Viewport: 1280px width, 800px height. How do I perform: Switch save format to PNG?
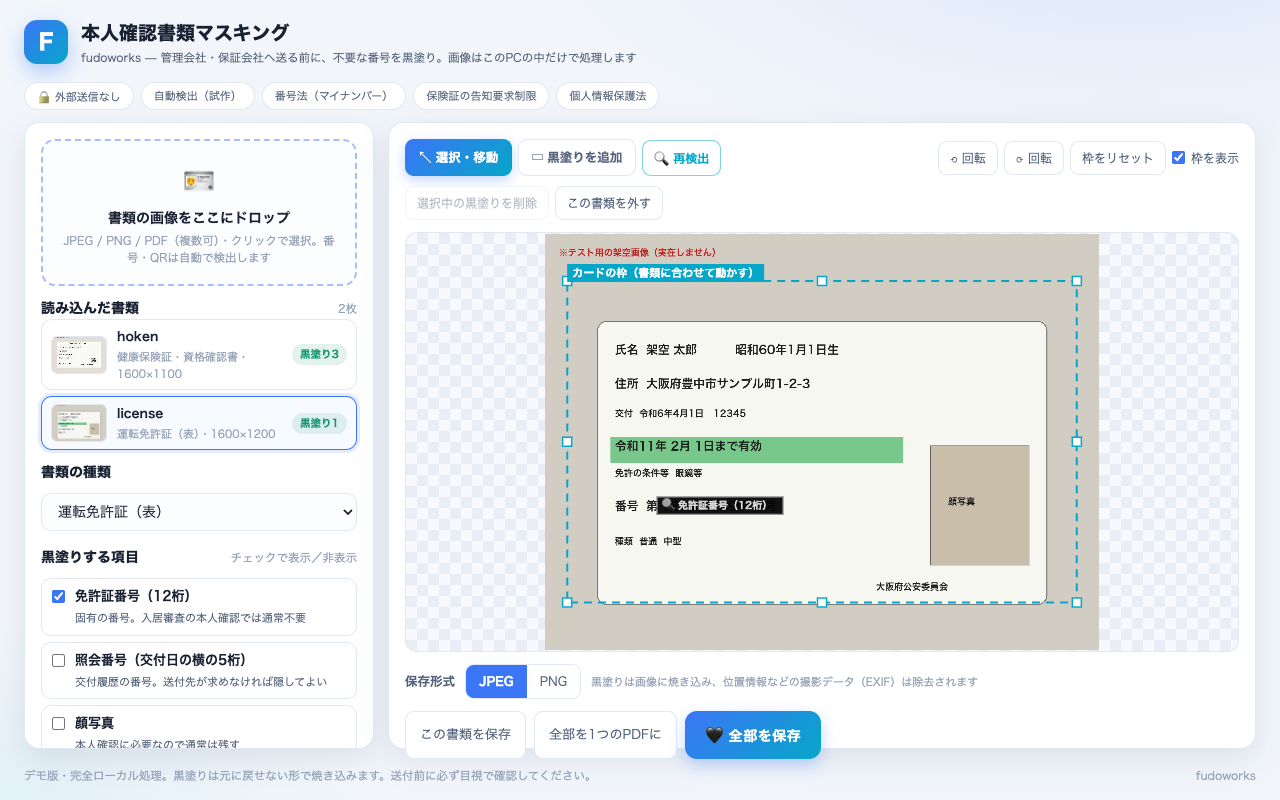[x=554, y=681]
